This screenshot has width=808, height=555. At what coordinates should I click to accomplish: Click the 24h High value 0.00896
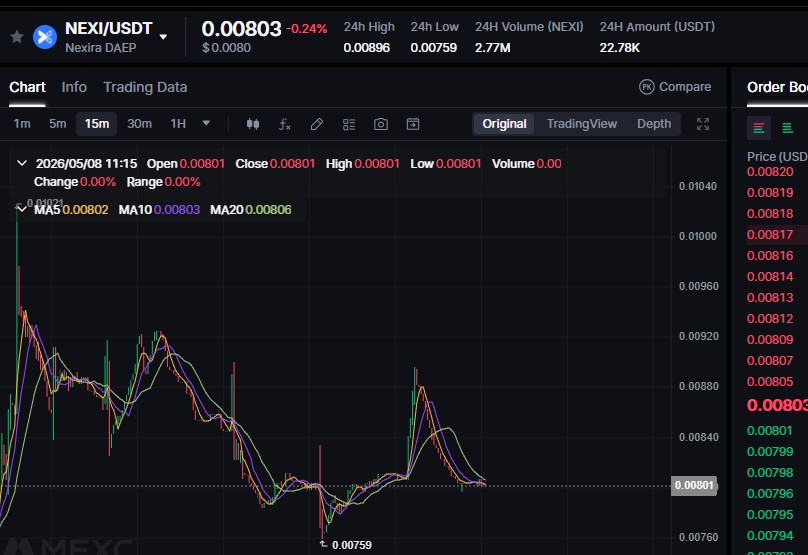click(x=366, y=48)
